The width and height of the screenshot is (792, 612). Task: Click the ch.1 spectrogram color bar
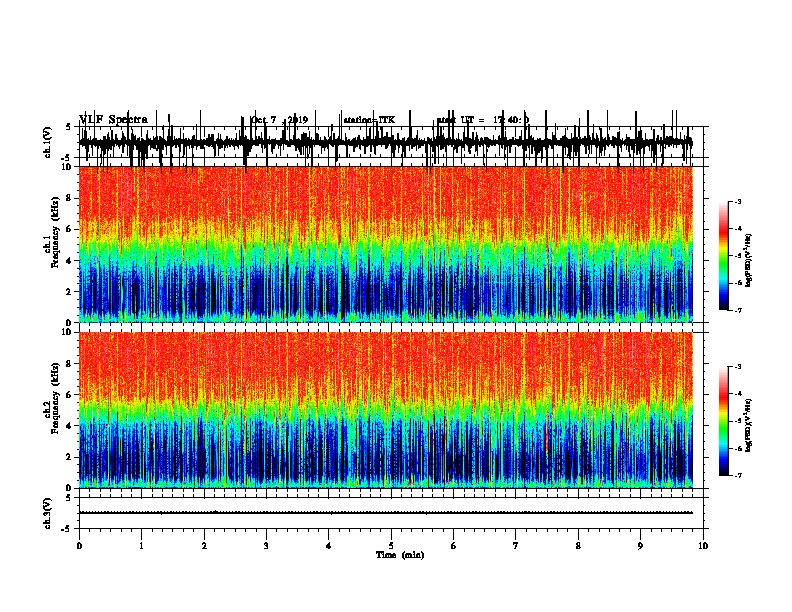pos(723,256)
